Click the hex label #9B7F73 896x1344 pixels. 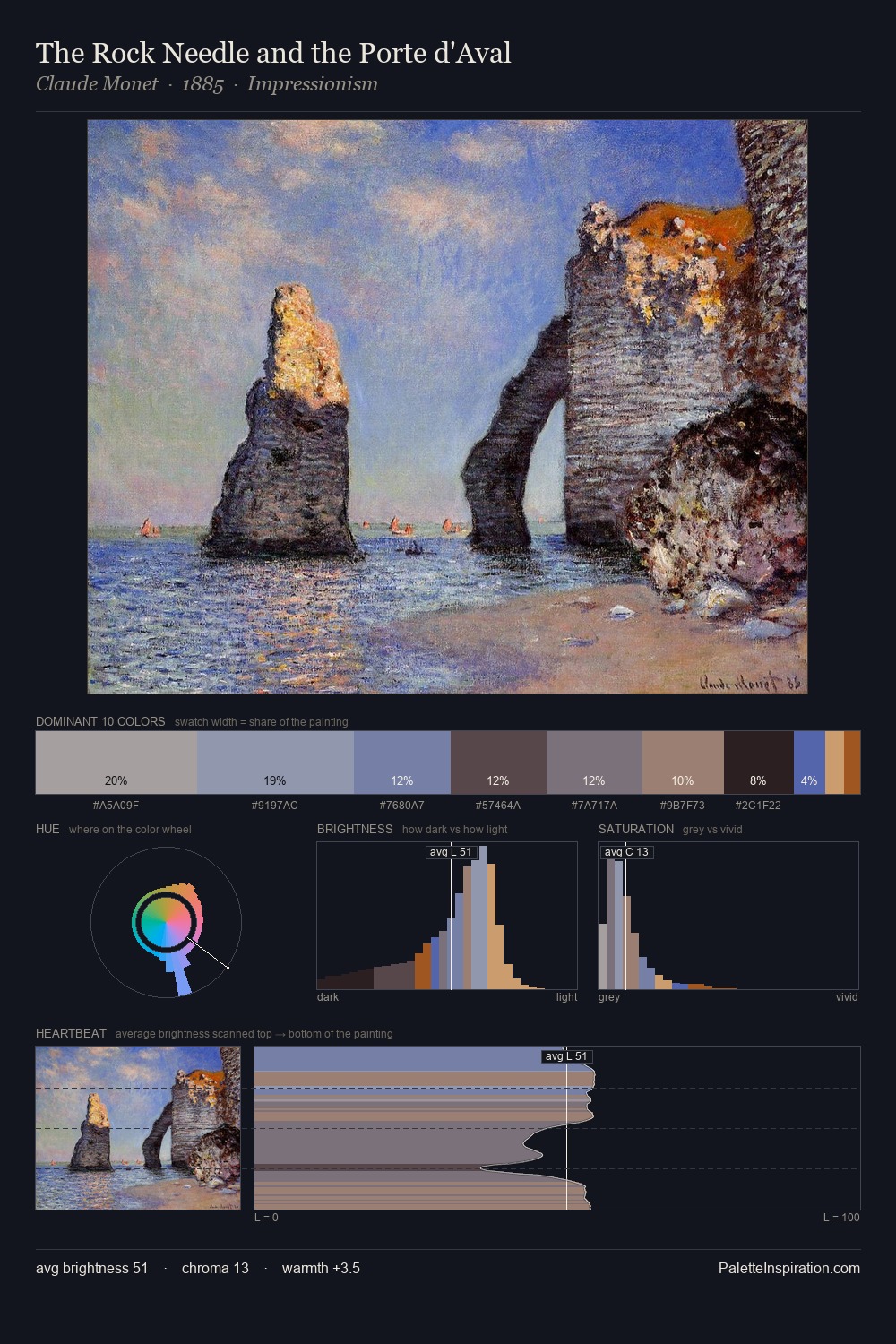point(683,806)
